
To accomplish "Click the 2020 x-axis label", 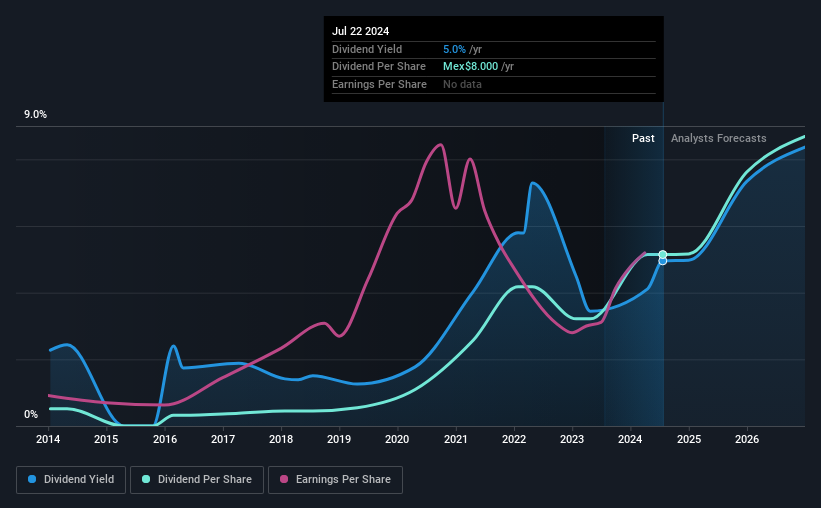I will [397, 439].
